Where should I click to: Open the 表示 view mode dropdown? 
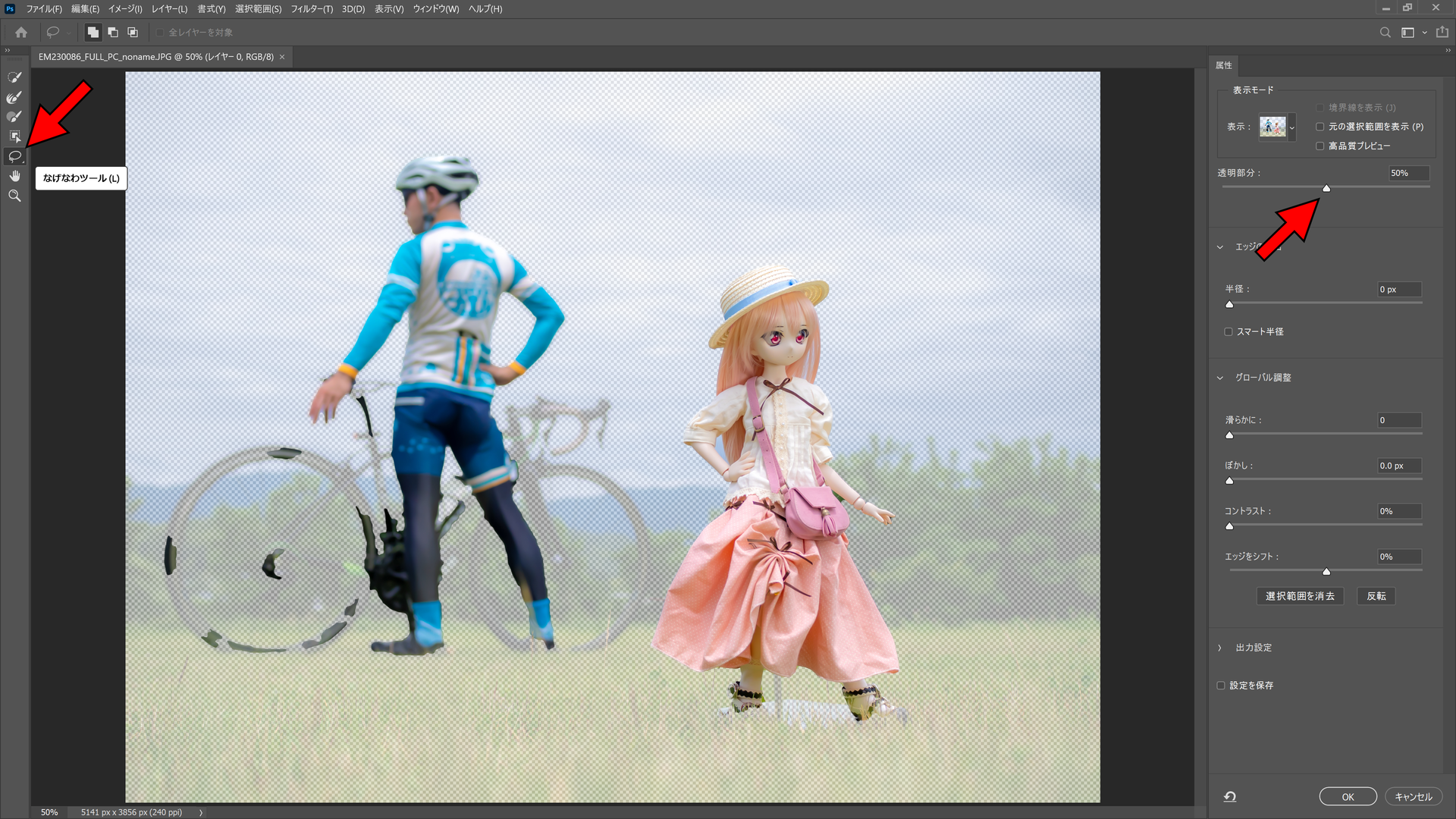1291,127
